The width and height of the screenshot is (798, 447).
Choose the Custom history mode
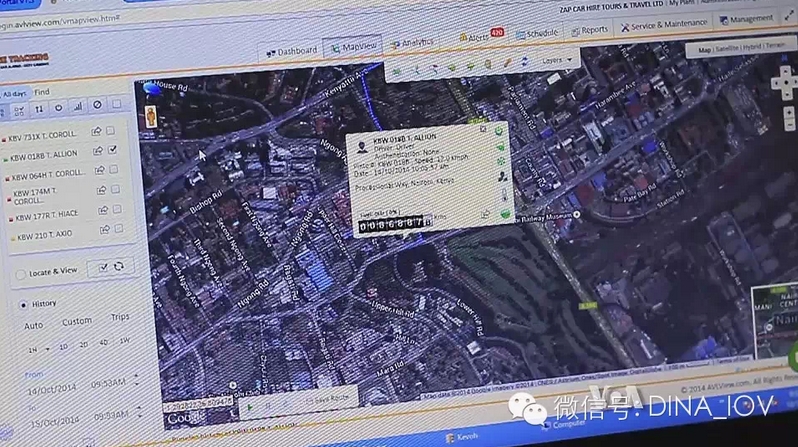click(x=77, y=322)
